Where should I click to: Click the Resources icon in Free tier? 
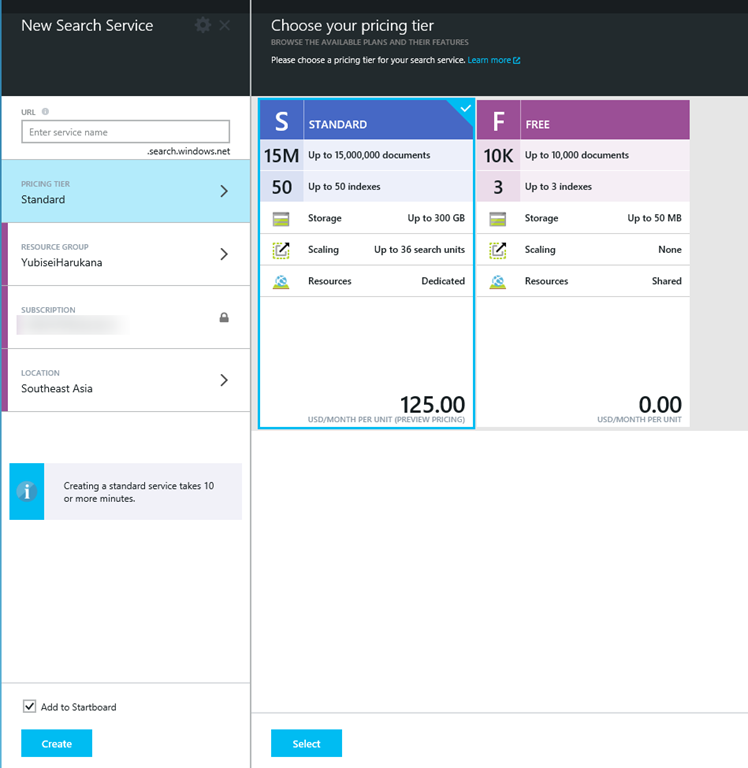[498, 282]
